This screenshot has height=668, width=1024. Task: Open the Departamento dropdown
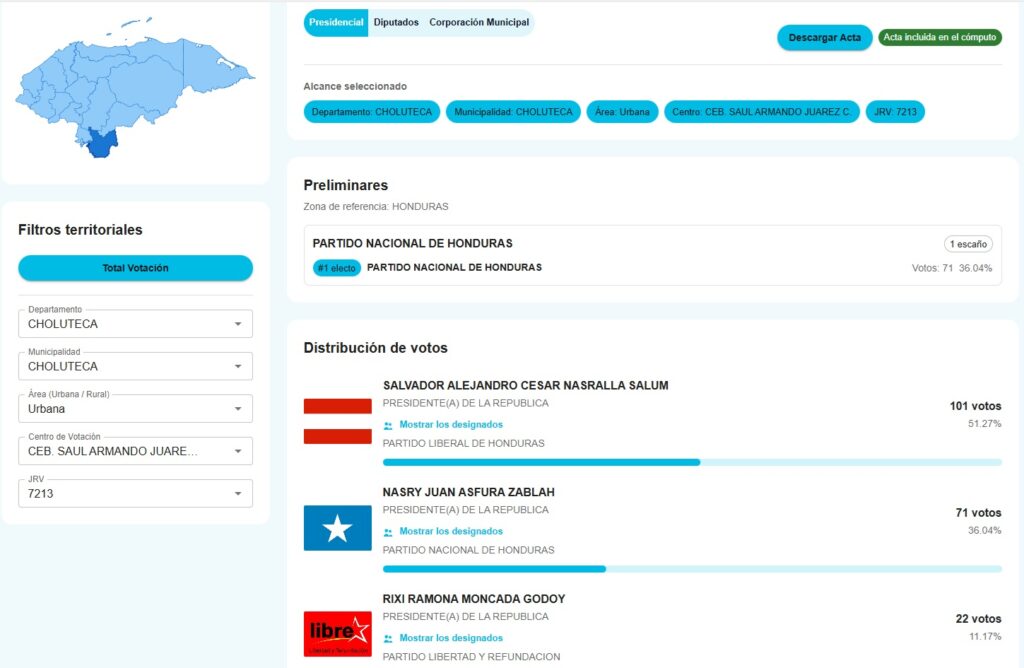point(135,324)
